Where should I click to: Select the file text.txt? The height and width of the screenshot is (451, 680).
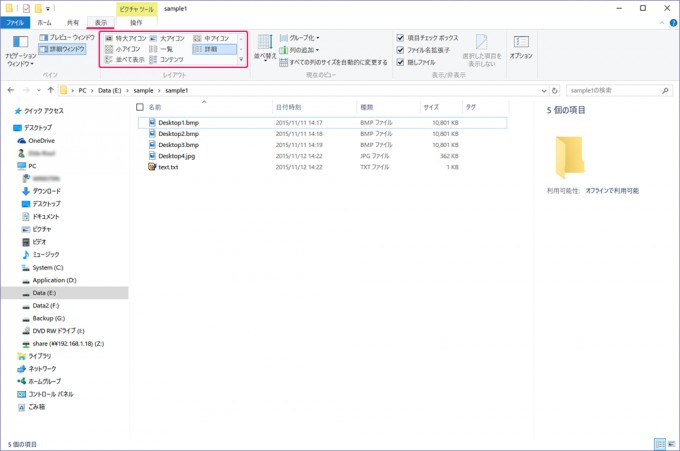pos(168,167)
